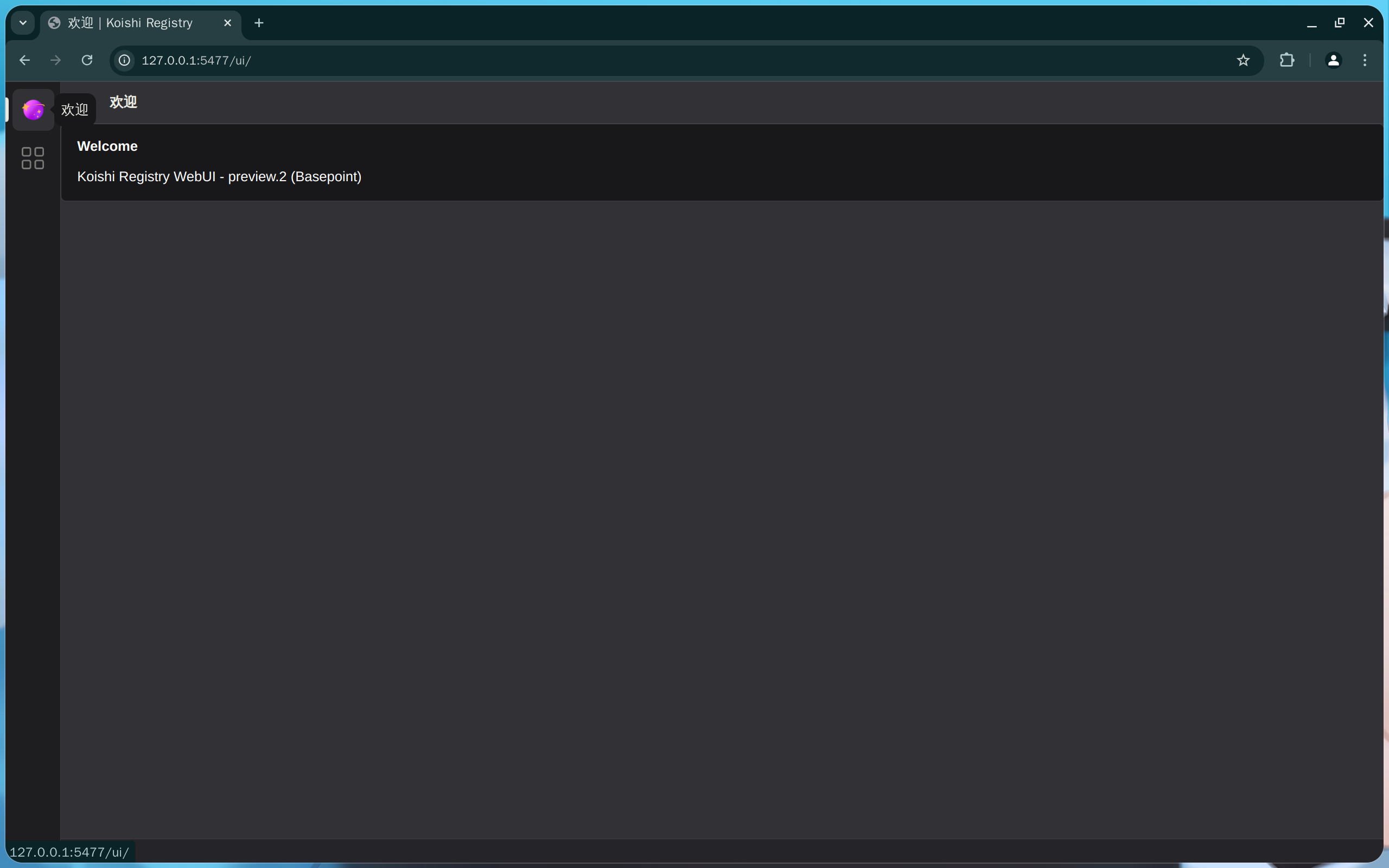View site information icon beside the URL
1389x868 pixels.
125,60
